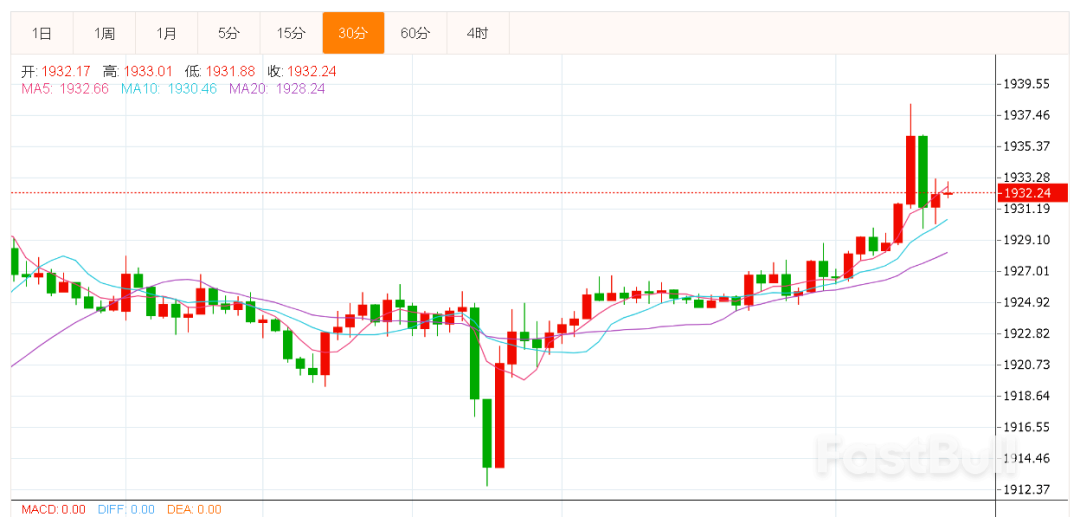Click the 1914.46 price axis label
The height and width of the screenshot is (517, 1080).
[1026, 458]
